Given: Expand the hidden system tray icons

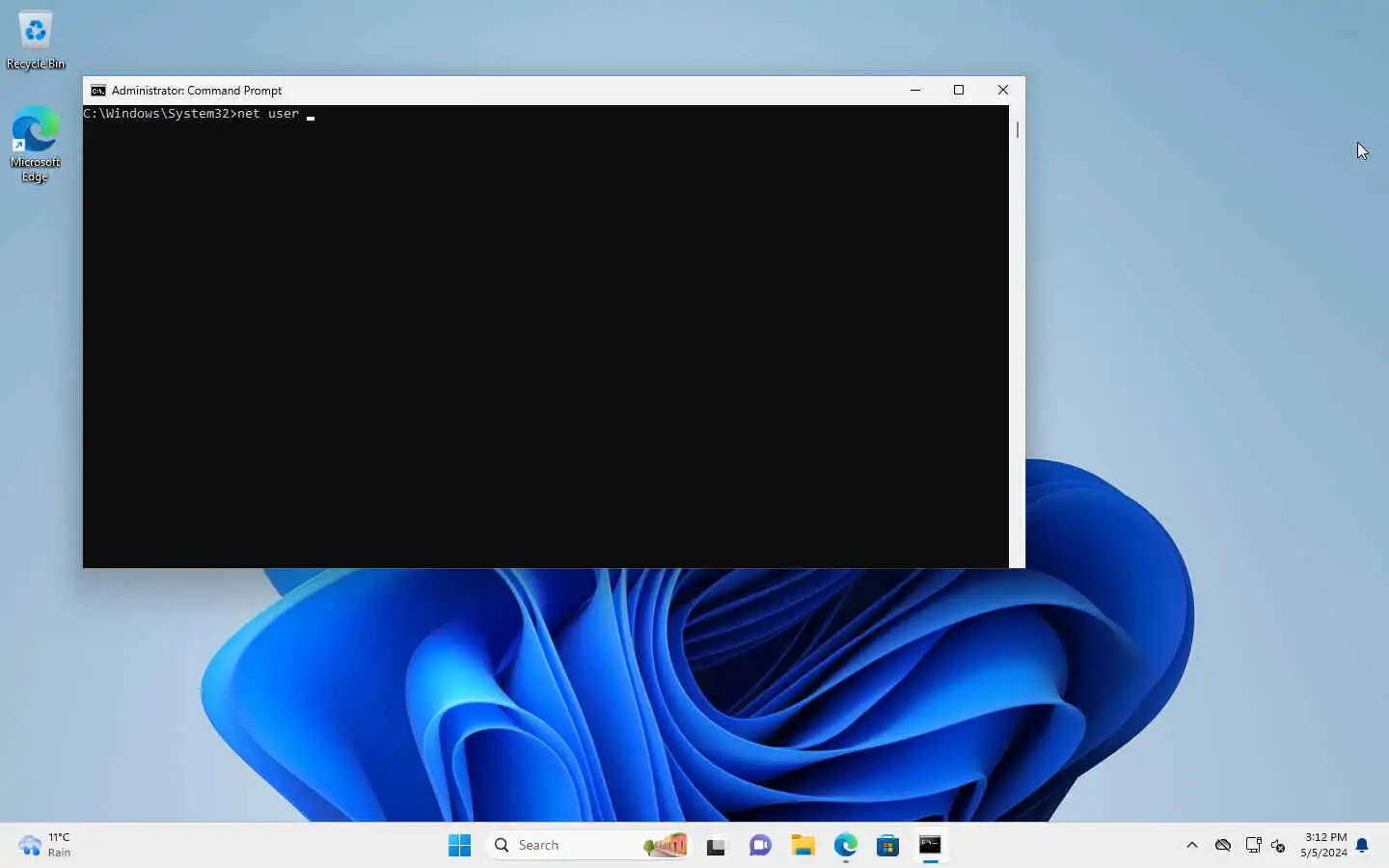Looking at the screenshot, I should [x=1192, y=845].
